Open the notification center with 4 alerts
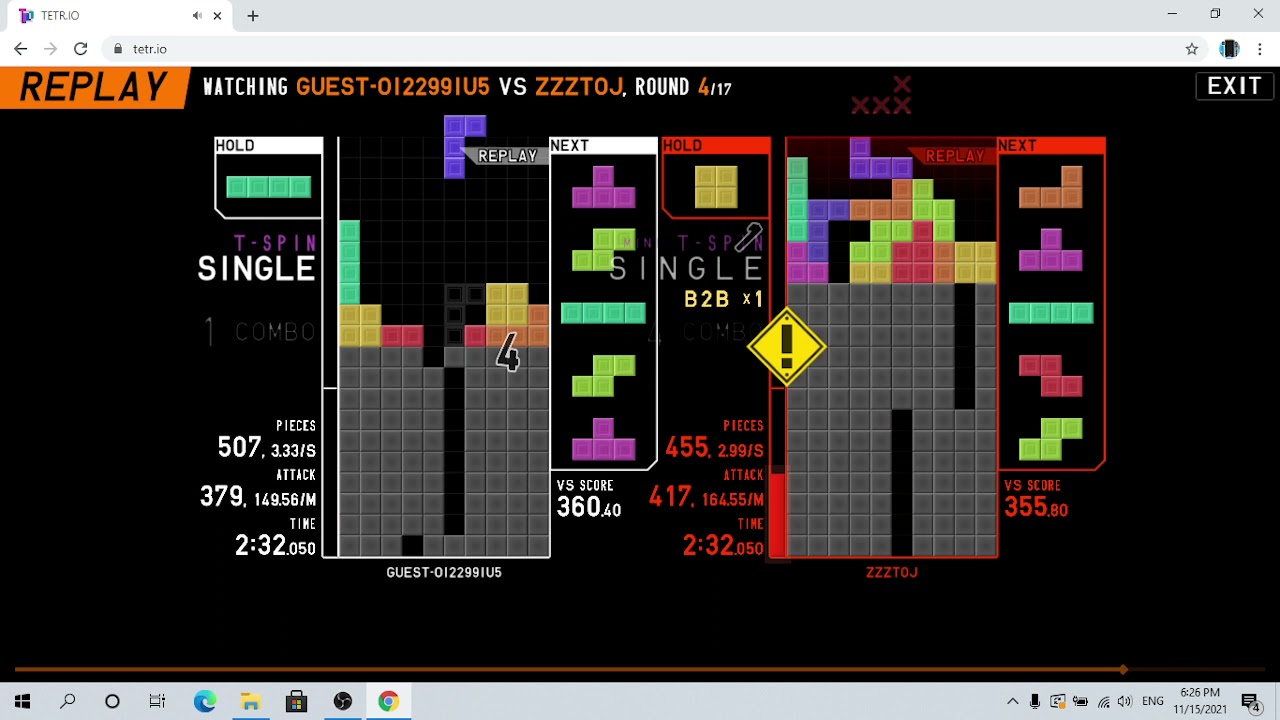The width and height of the screenshot is (1280, 720). click(1250, 701)
